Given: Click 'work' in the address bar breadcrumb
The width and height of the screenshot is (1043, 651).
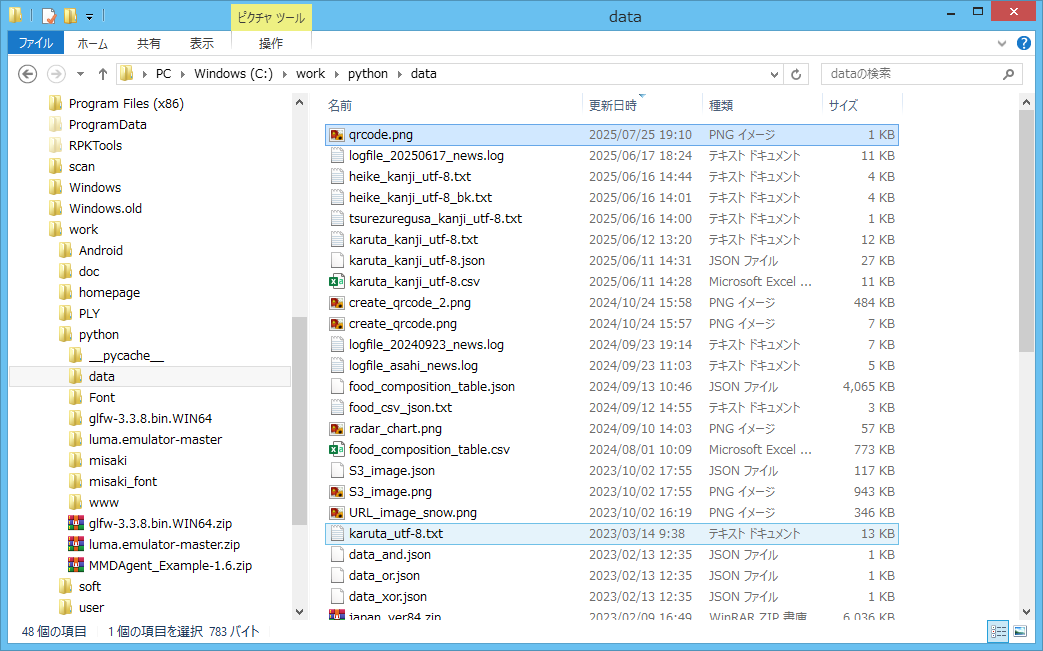Looking at the screenshot, I should (310, 74).
